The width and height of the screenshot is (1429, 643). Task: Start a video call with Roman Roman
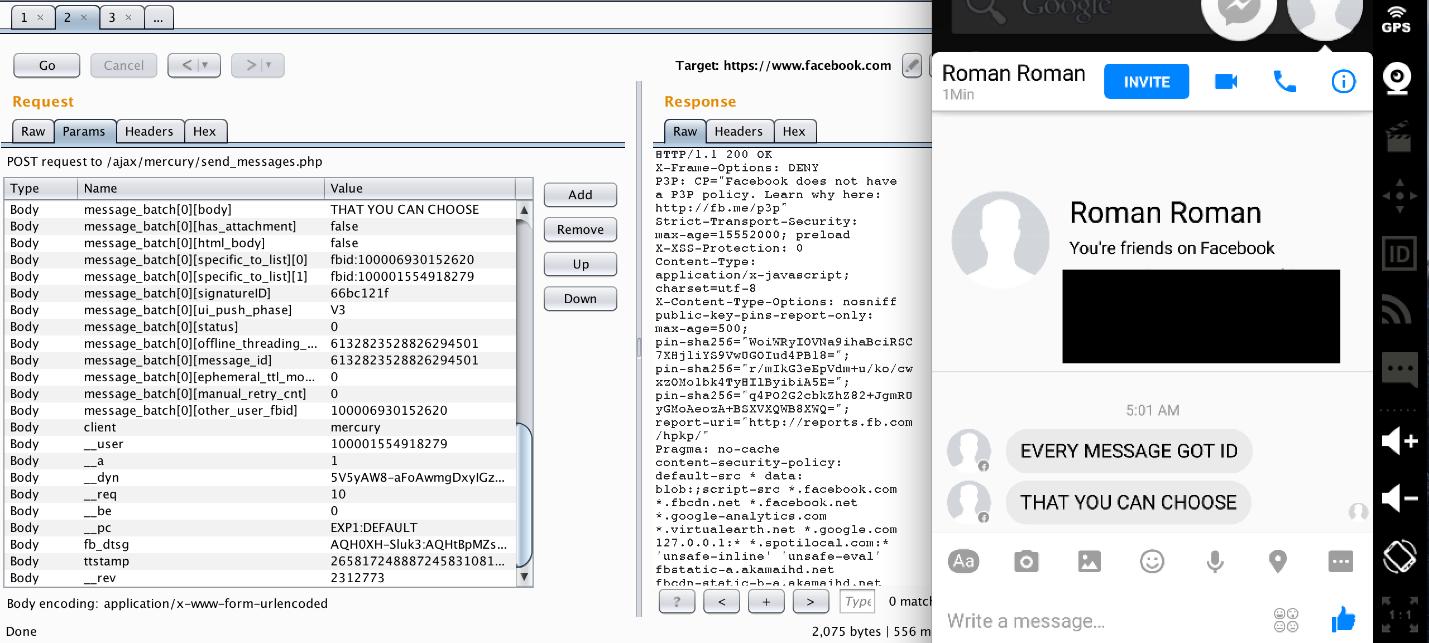pos(1226,82)
